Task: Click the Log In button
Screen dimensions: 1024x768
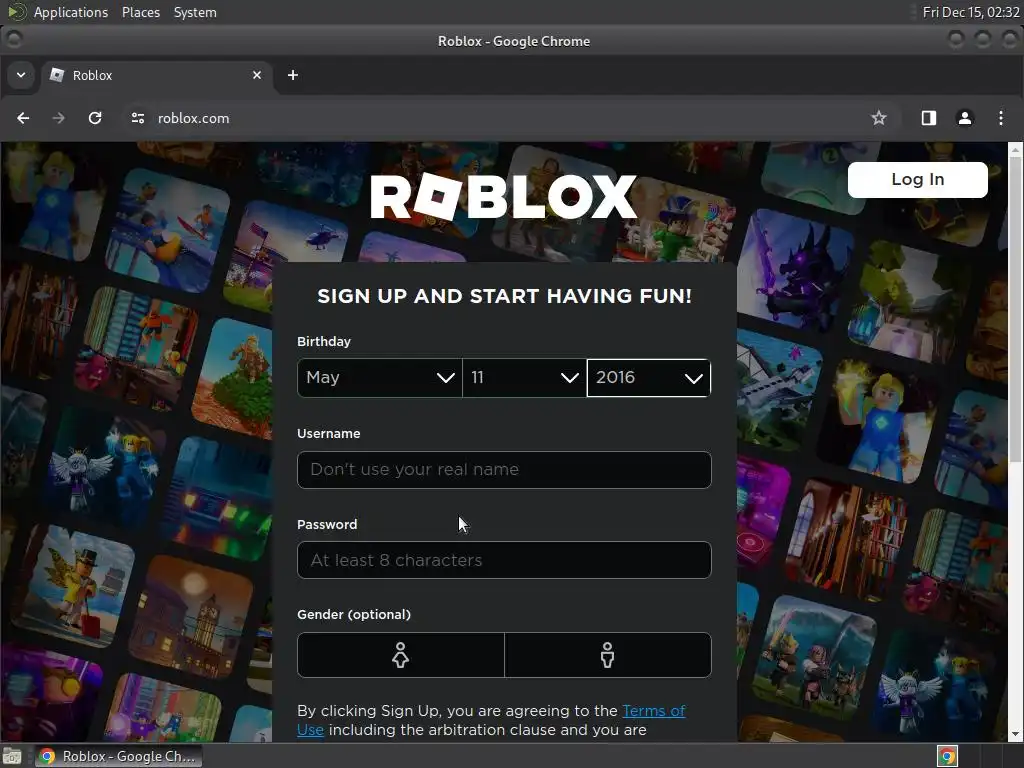Action: [x=918, y=180]
